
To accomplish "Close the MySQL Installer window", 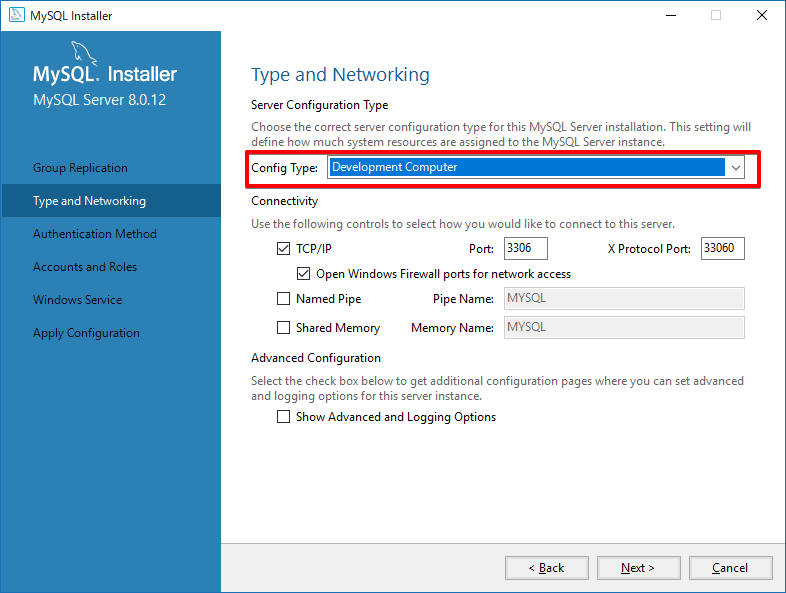I will pyautogui.click(x=762, y=16).
